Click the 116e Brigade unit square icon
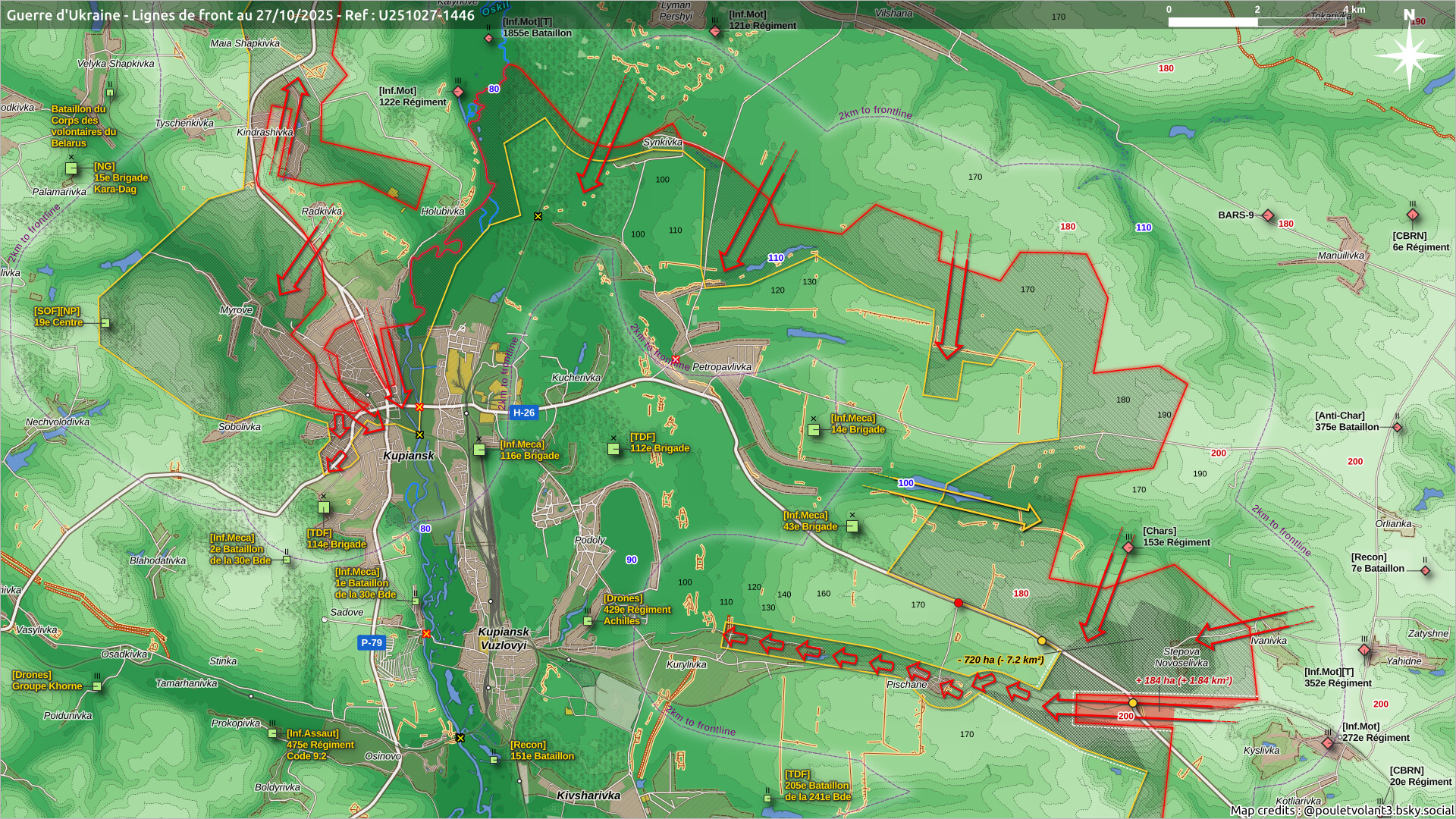Image resolution: width=1456 pixels, height=819 pixels. pyautogui.click(x=479, y=450)
